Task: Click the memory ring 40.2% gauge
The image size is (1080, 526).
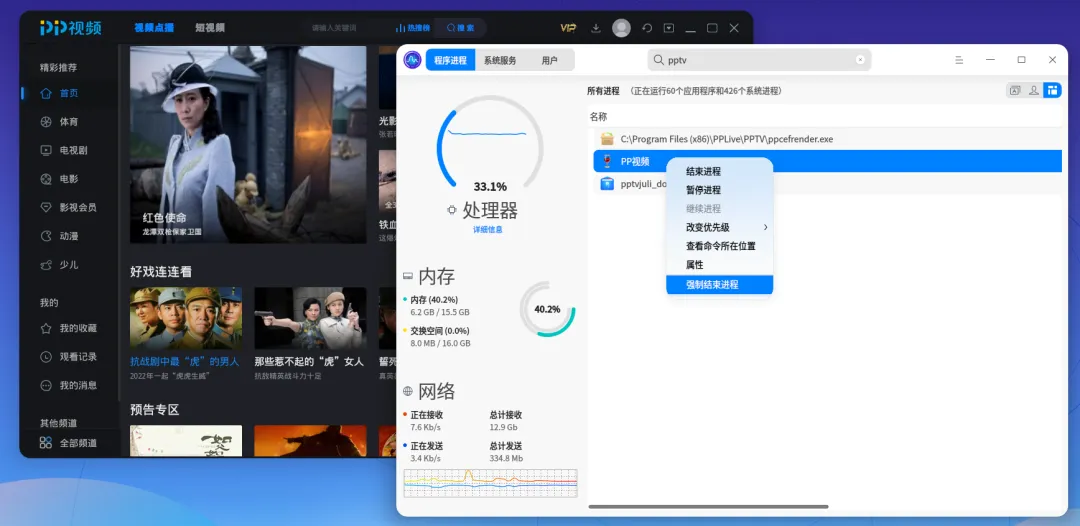Action: pos(548,309)
